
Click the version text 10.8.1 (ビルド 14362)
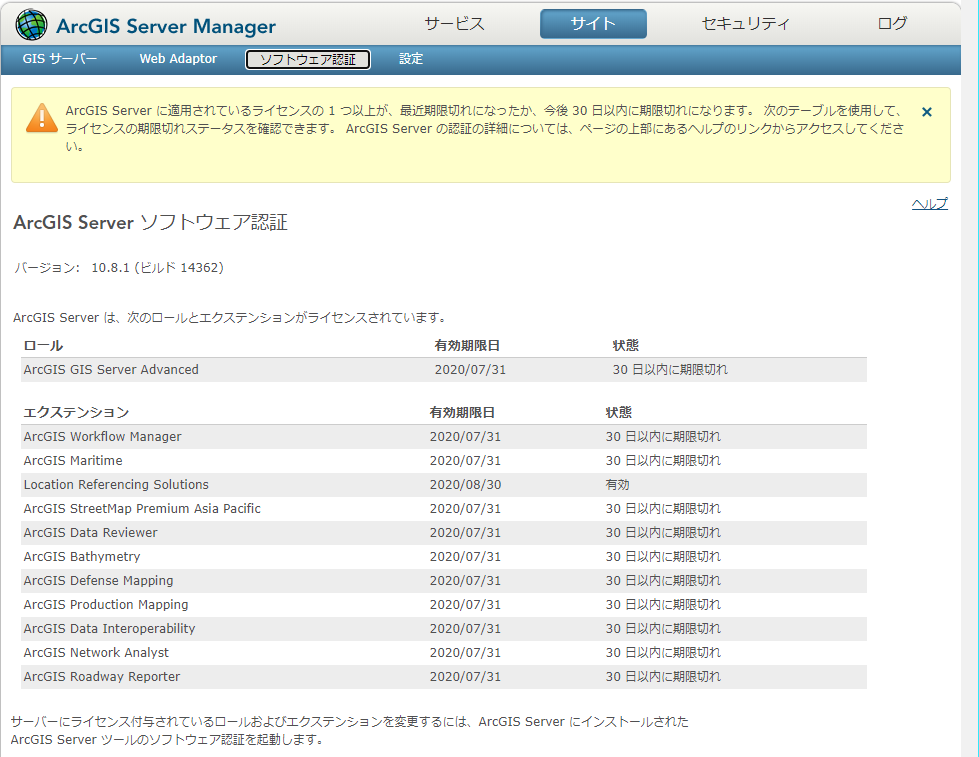157,268
